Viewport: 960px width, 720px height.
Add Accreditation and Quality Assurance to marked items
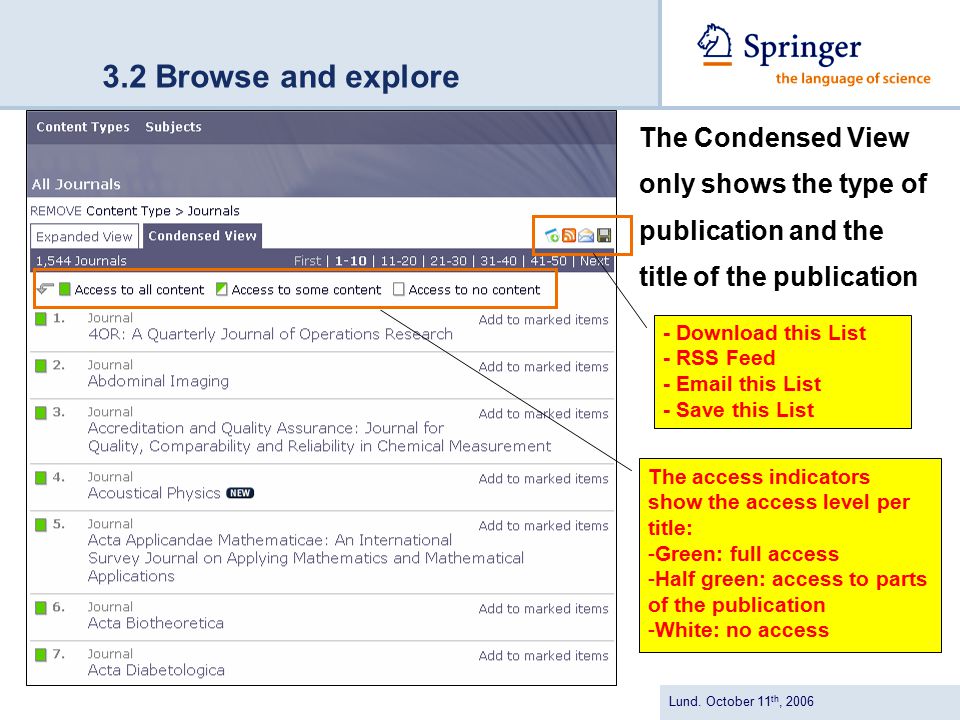(543, 414)
